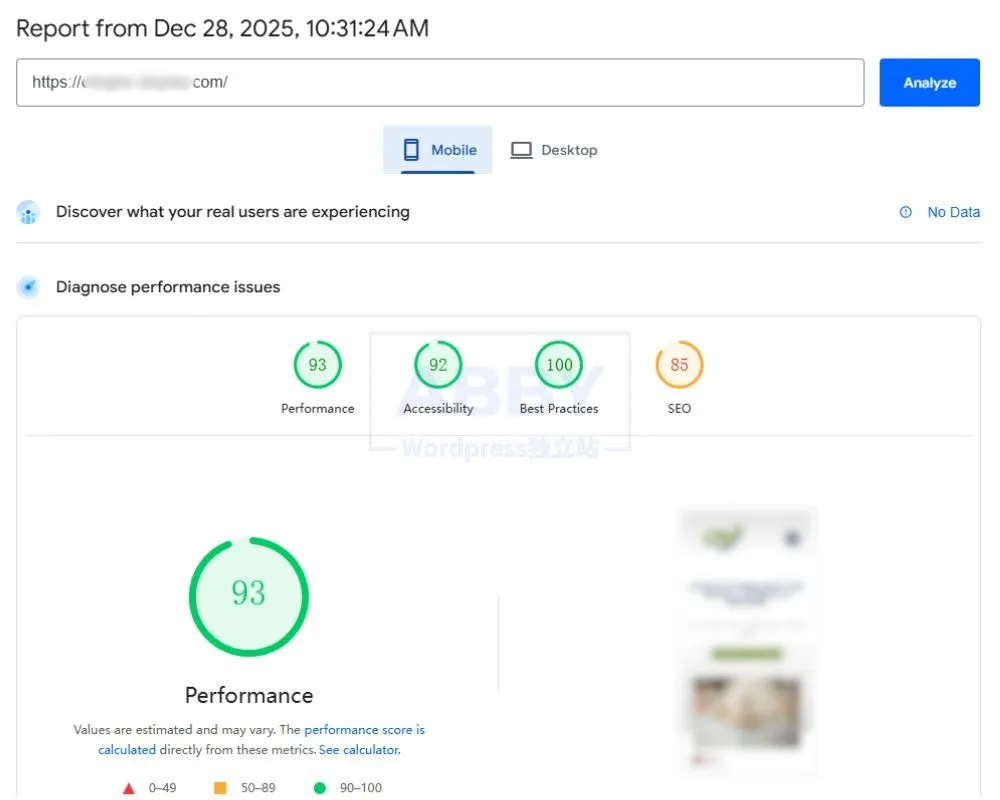Select the Accessibility score gauge 92
The image size is (1000, 800).
click(x=438, y=365)
